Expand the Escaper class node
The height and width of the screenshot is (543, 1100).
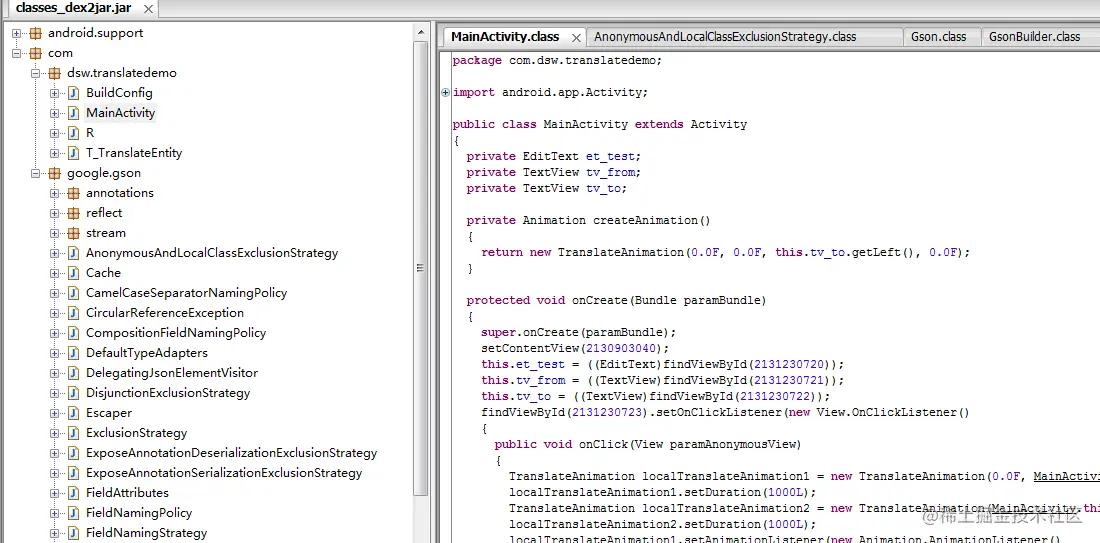pyautogui.click(x=55, y=413)
